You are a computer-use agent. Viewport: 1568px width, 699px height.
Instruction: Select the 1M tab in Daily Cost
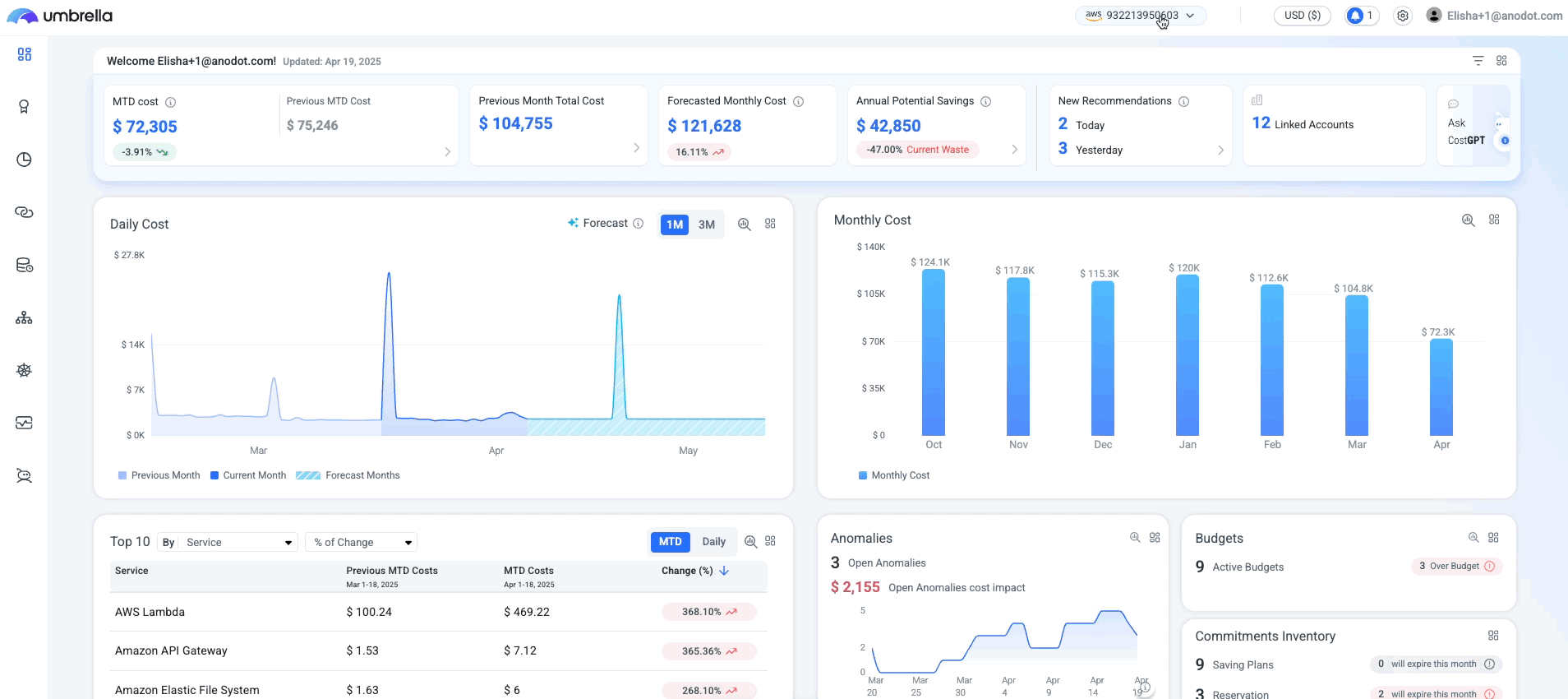point(675,225)
